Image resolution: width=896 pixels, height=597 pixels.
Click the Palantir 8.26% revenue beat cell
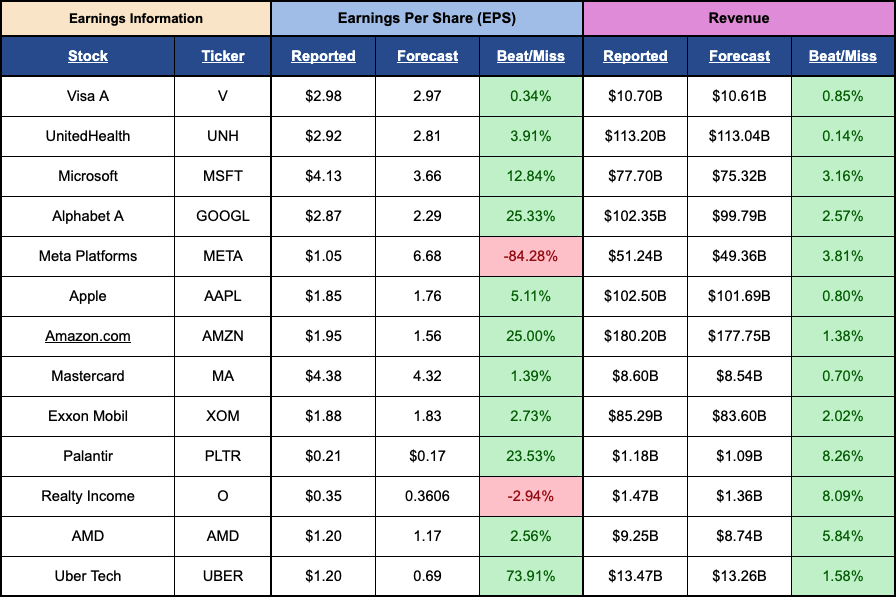click(842, 456)
